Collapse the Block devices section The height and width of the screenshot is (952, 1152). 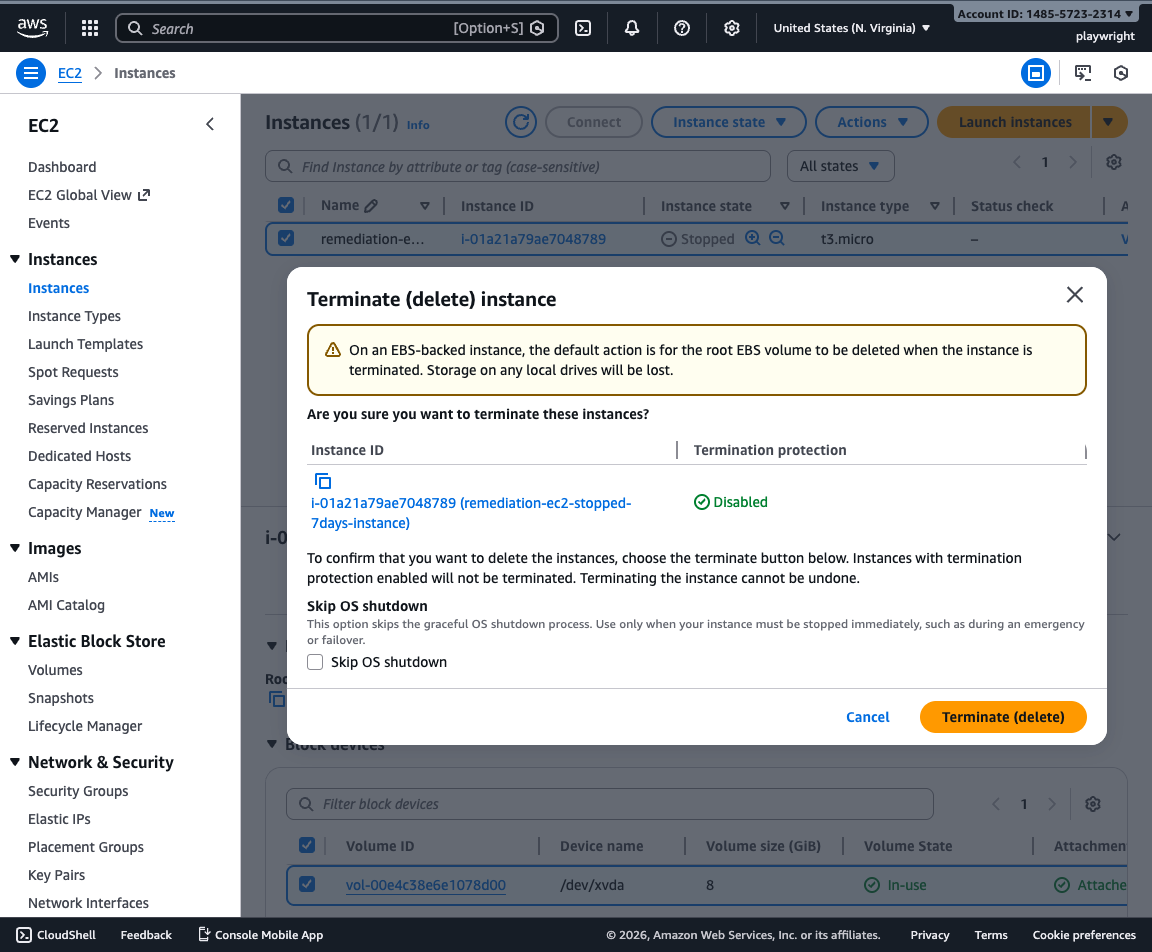point(271,744)
